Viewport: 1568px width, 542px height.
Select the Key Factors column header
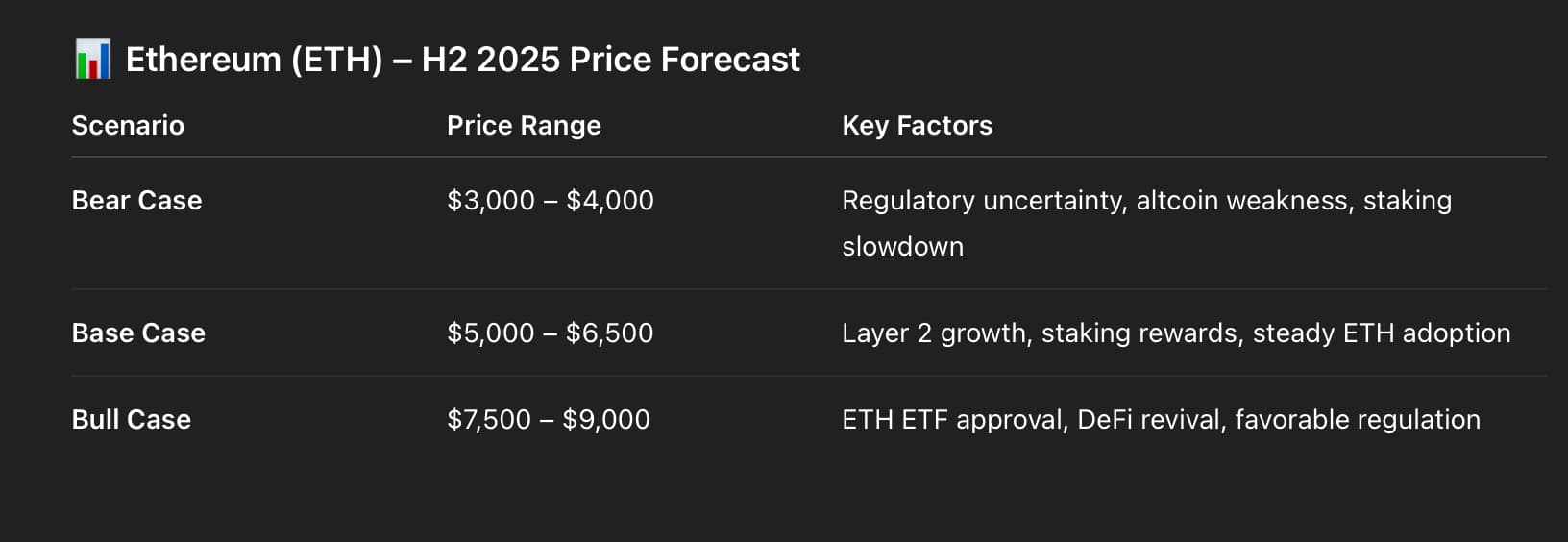pos(917,126)
